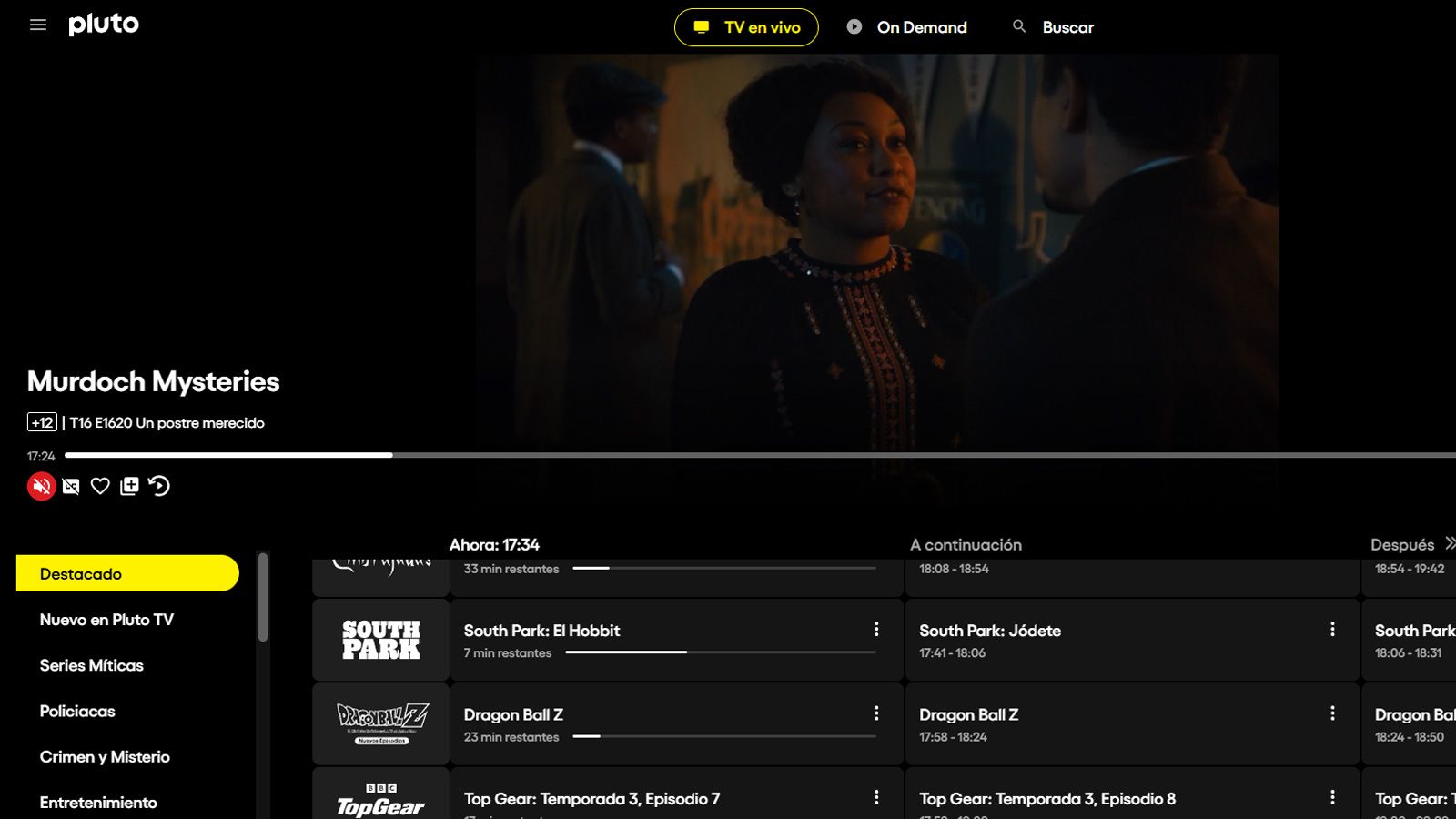
Task: Open the hamburger navigation menu
Action: [38, 25]
